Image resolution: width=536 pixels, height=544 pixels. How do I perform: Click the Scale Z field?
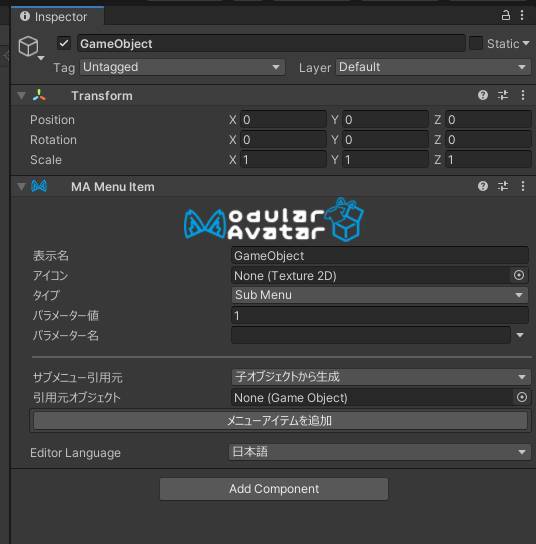click(x=488, y=160)
